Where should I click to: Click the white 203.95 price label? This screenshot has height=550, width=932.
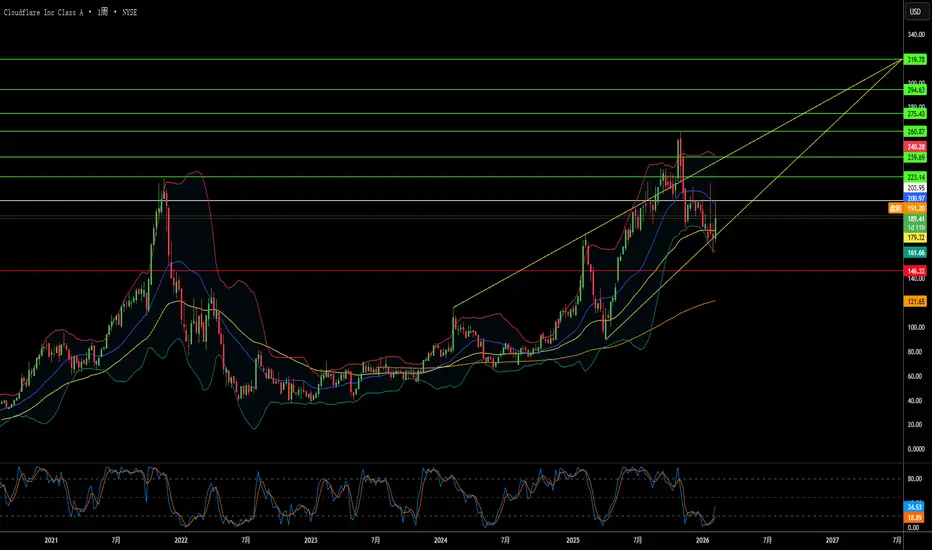(915, 188)
